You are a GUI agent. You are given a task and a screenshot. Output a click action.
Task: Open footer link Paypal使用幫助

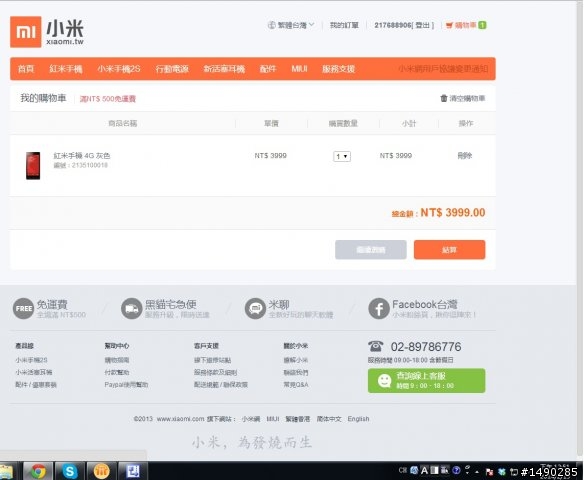tap(126, 385)
